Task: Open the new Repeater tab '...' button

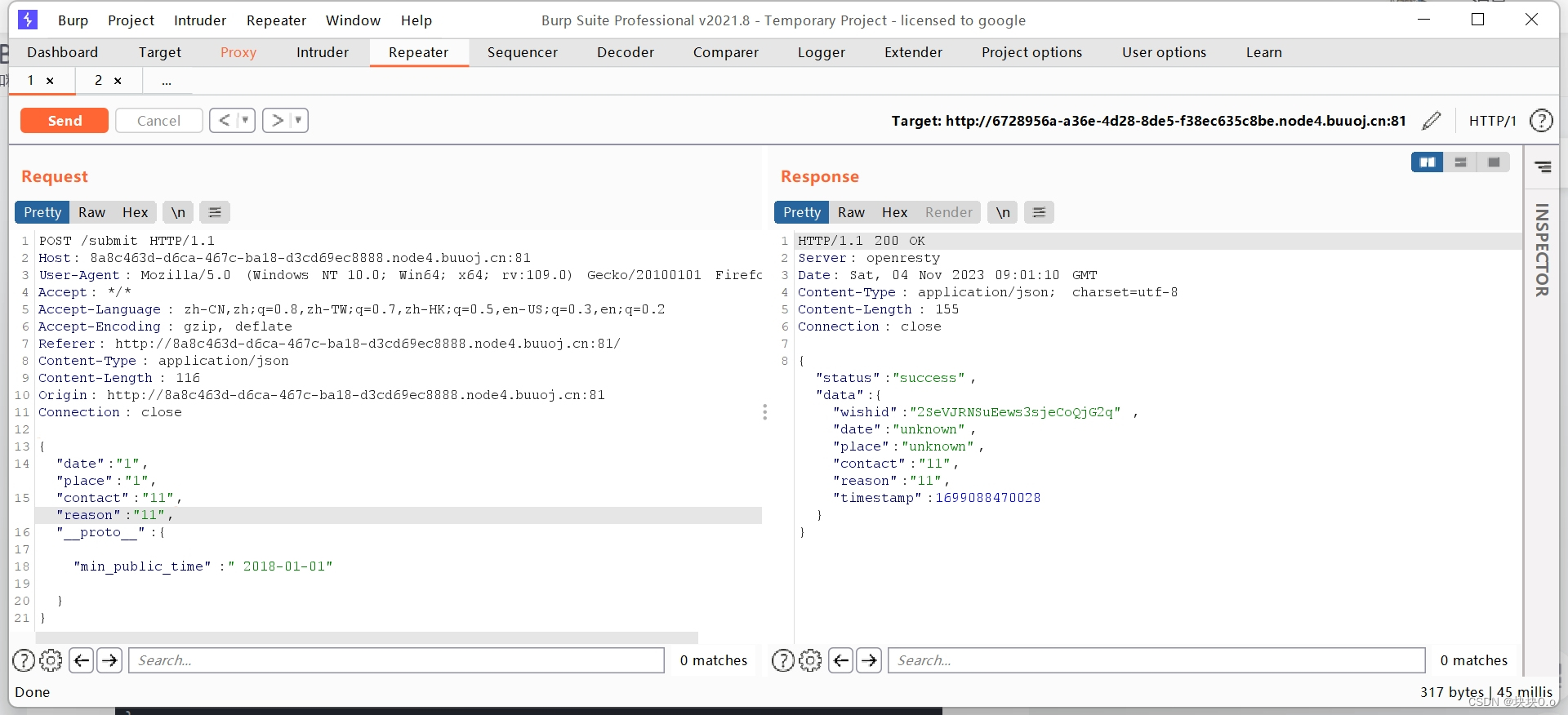Action: click(x=167, y=81)
